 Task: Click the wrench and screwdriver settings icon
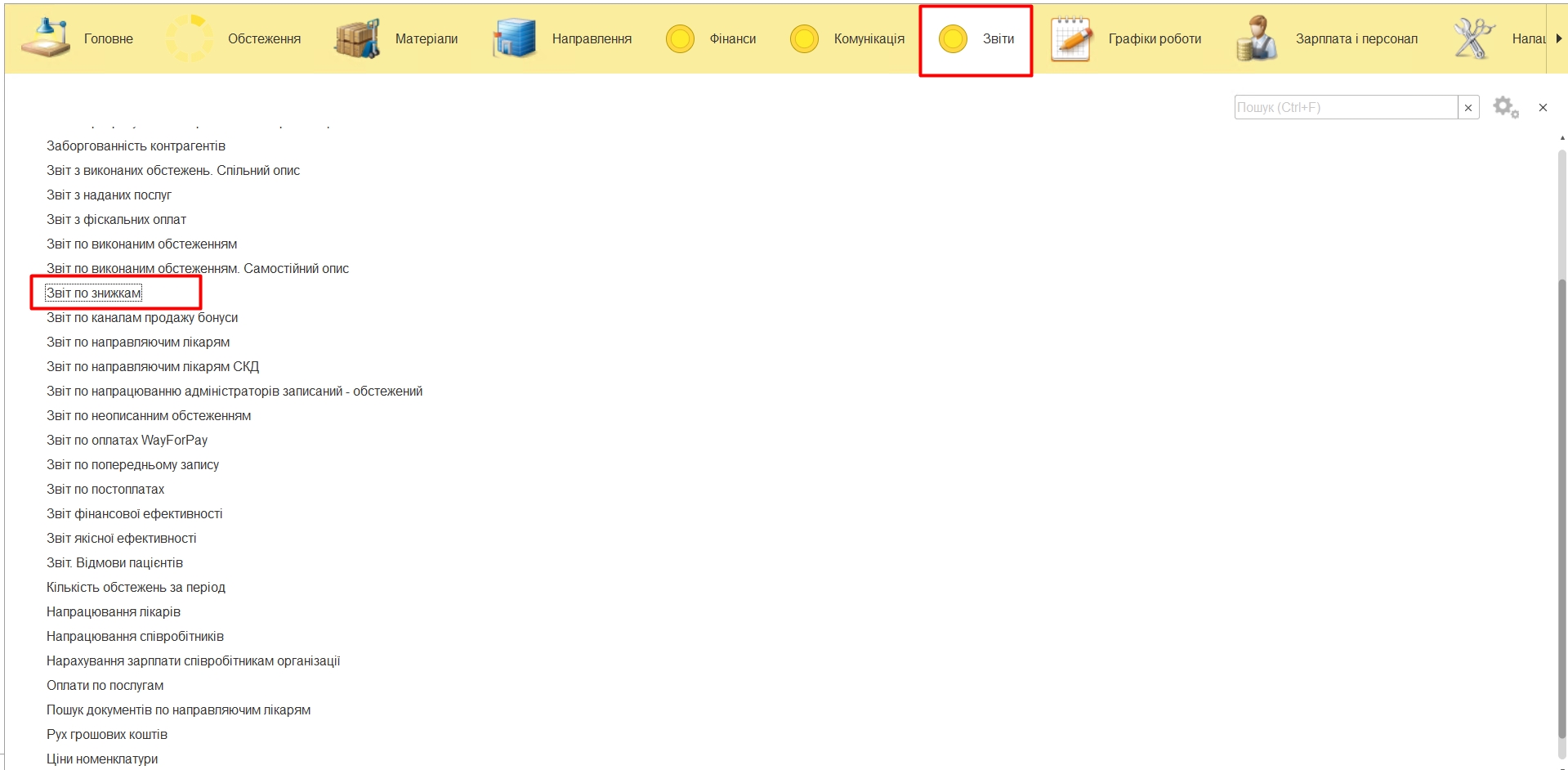coord(1473,38)
